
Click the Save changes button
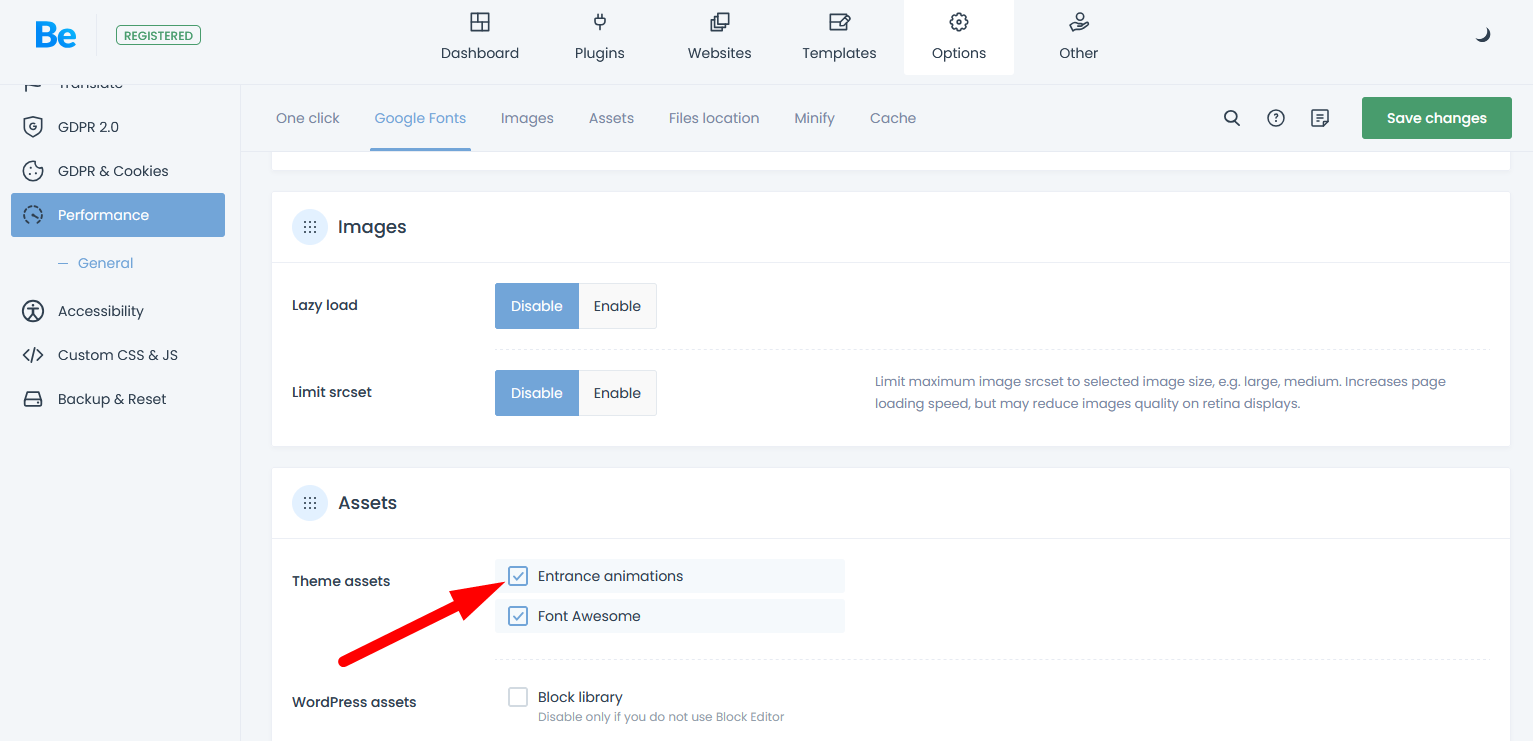tap(1436, 118)
